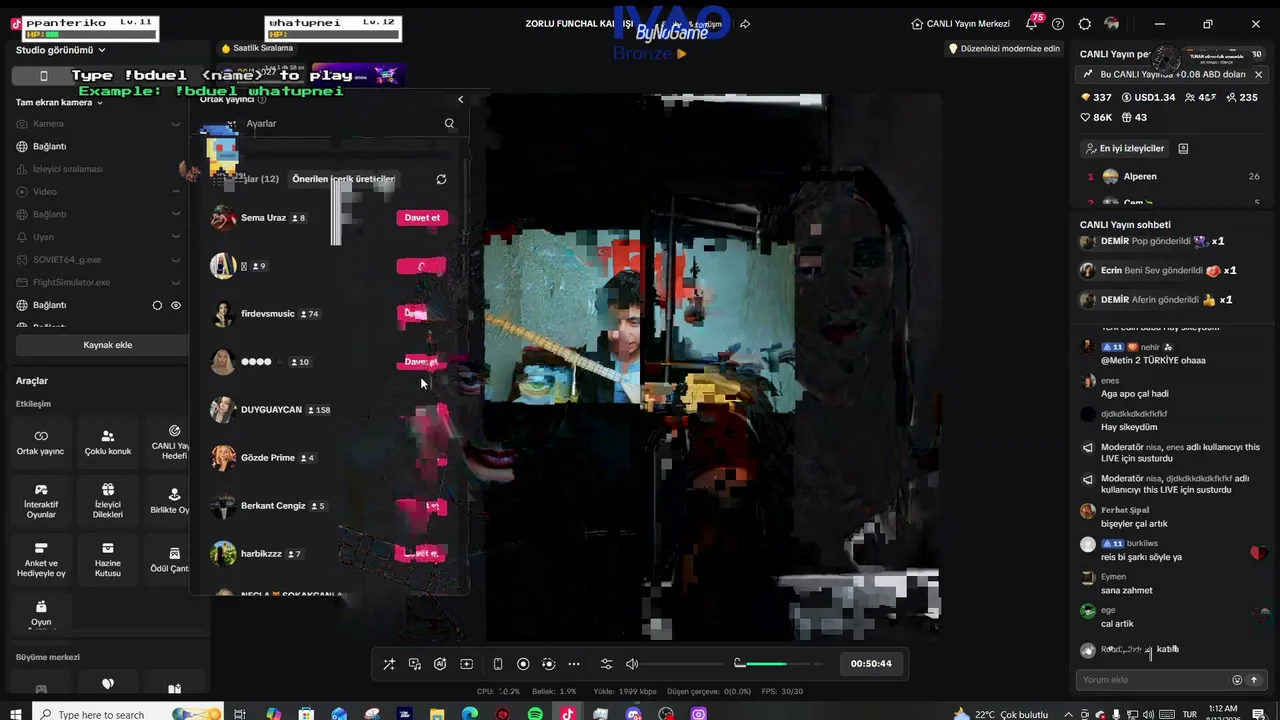
Task: Adjust the speaker volume slider
Action: click(x=682, y=664)
